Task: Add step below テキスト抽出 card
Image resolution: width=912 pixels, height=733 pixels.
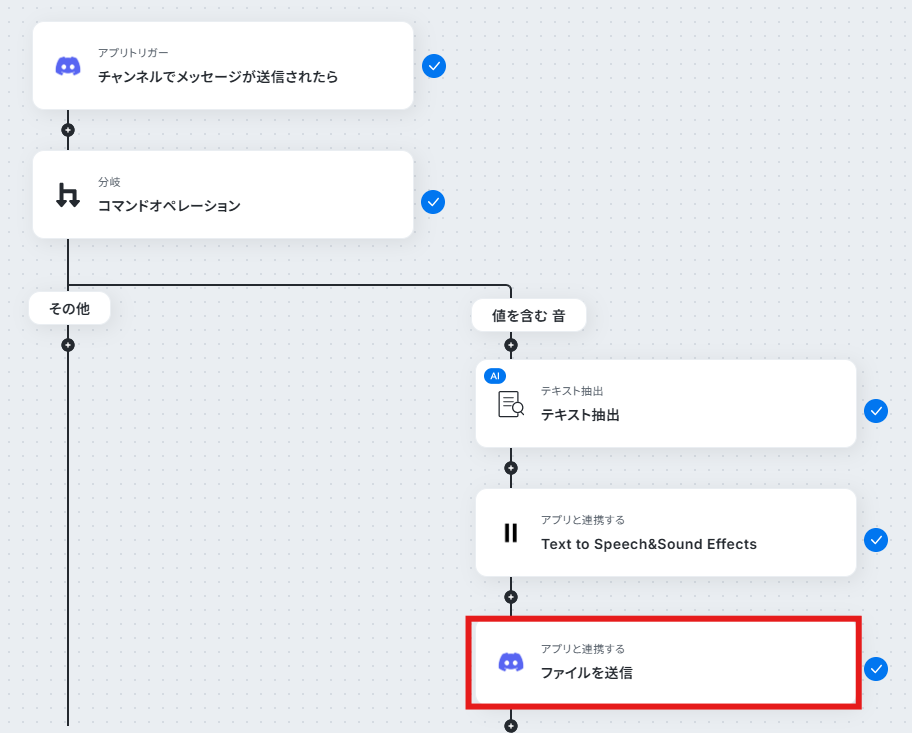Action: 511,468
